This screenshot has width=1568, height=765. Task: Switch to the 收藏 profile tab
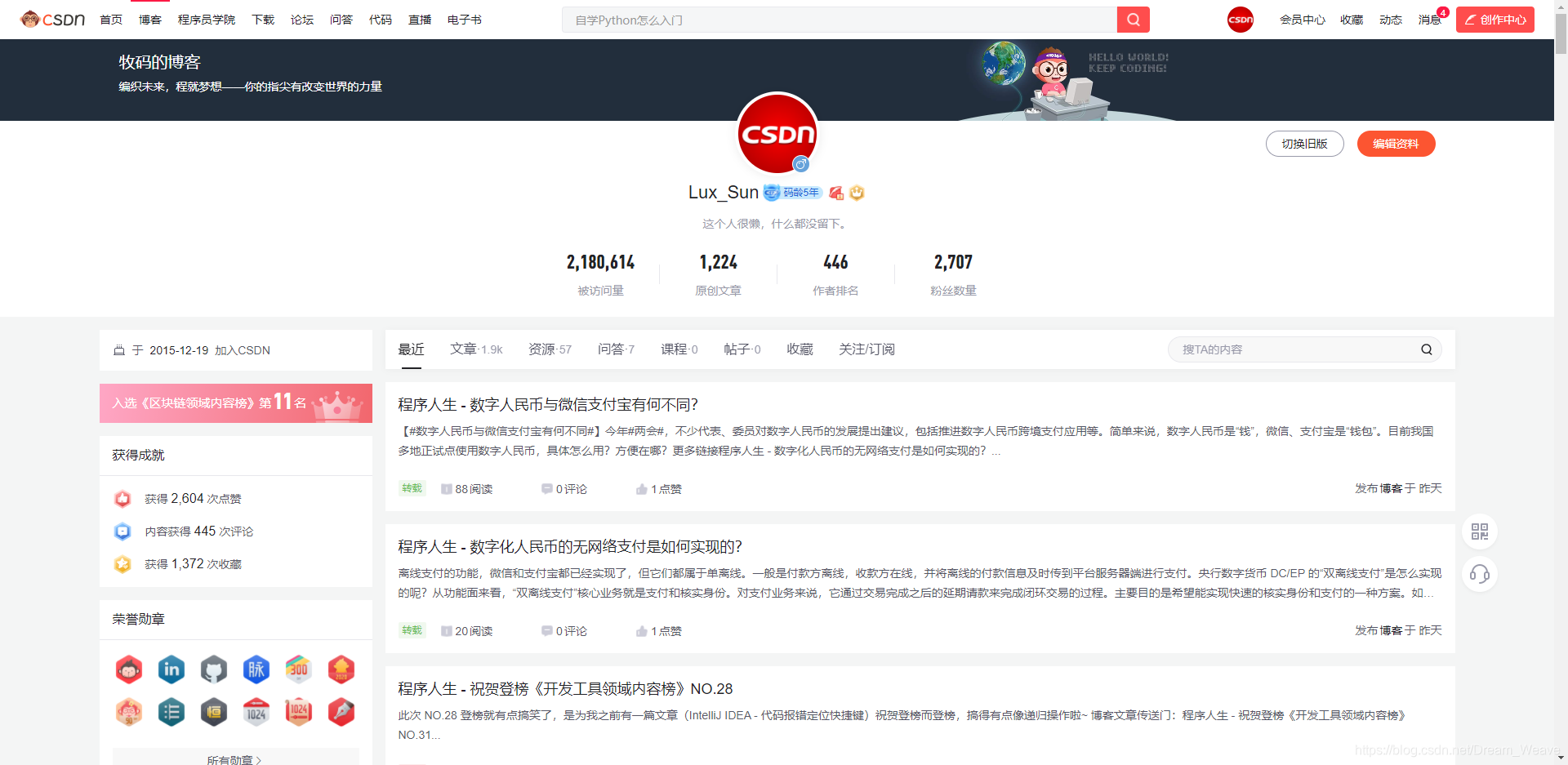[x=800, y=349]
